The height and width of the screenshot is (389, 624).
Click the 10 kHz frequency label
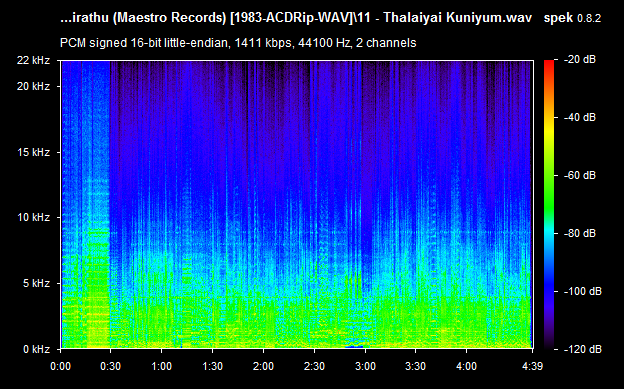(x=33, y=217)
